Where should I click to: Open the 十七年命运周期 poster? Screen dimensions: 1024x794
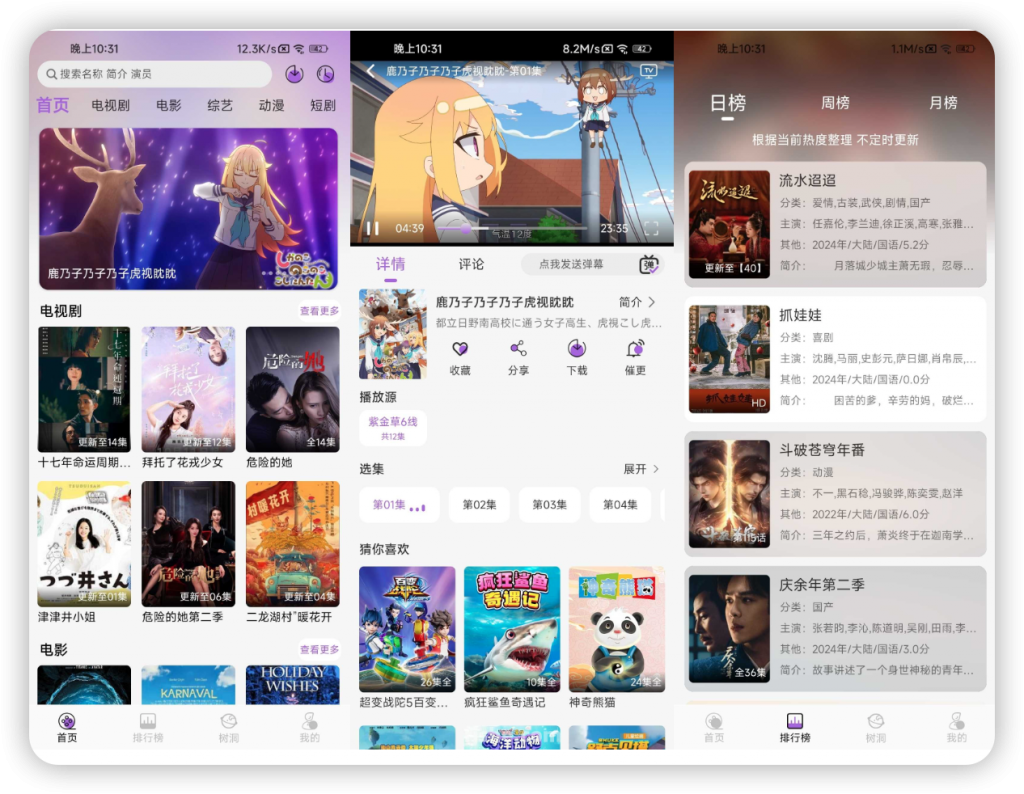coord(84,389)
